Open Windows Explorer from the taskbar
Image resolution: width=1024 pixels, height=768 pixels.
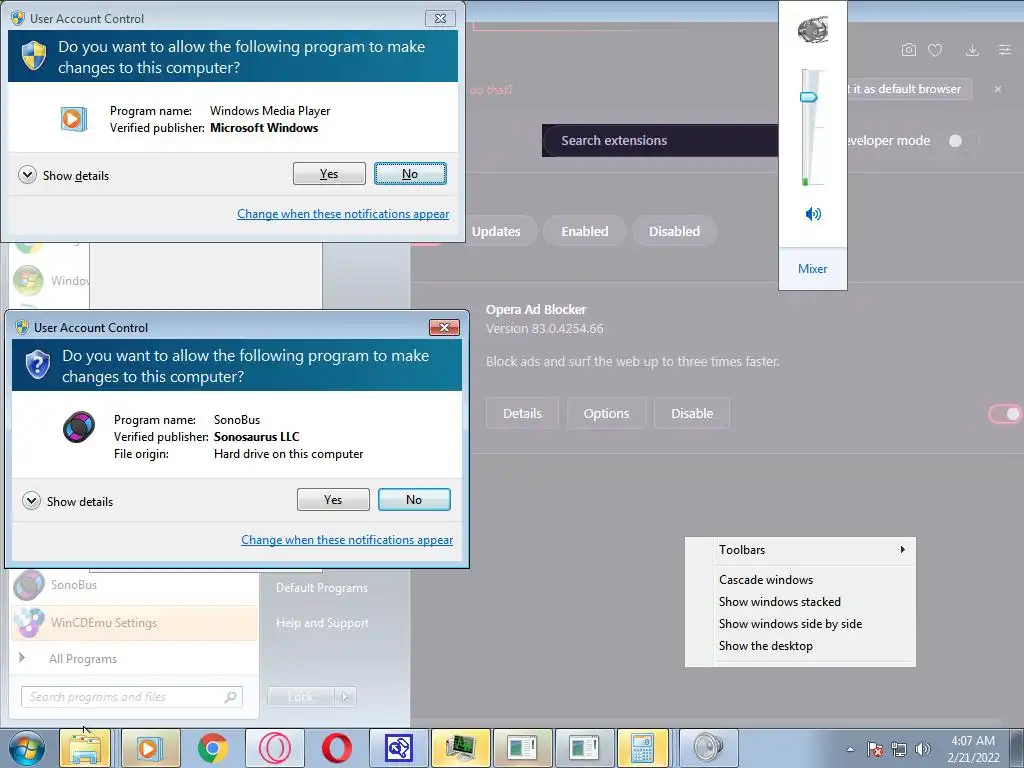coord(86,748)
